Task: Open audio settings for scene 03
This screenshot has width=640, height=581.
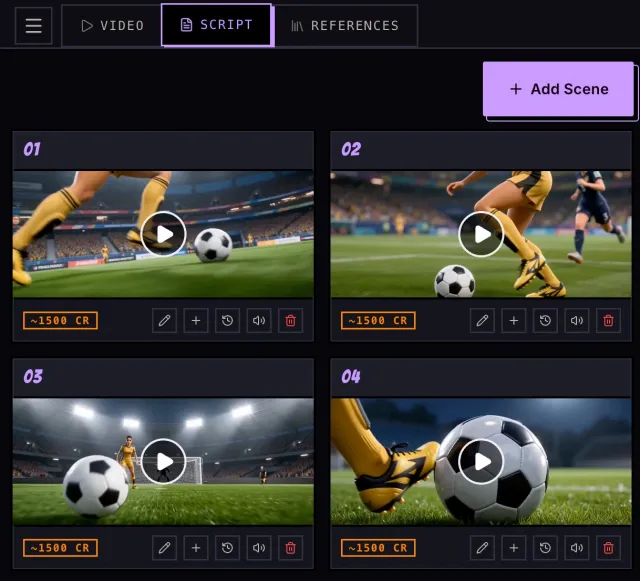Action: (x=259, y=548)
